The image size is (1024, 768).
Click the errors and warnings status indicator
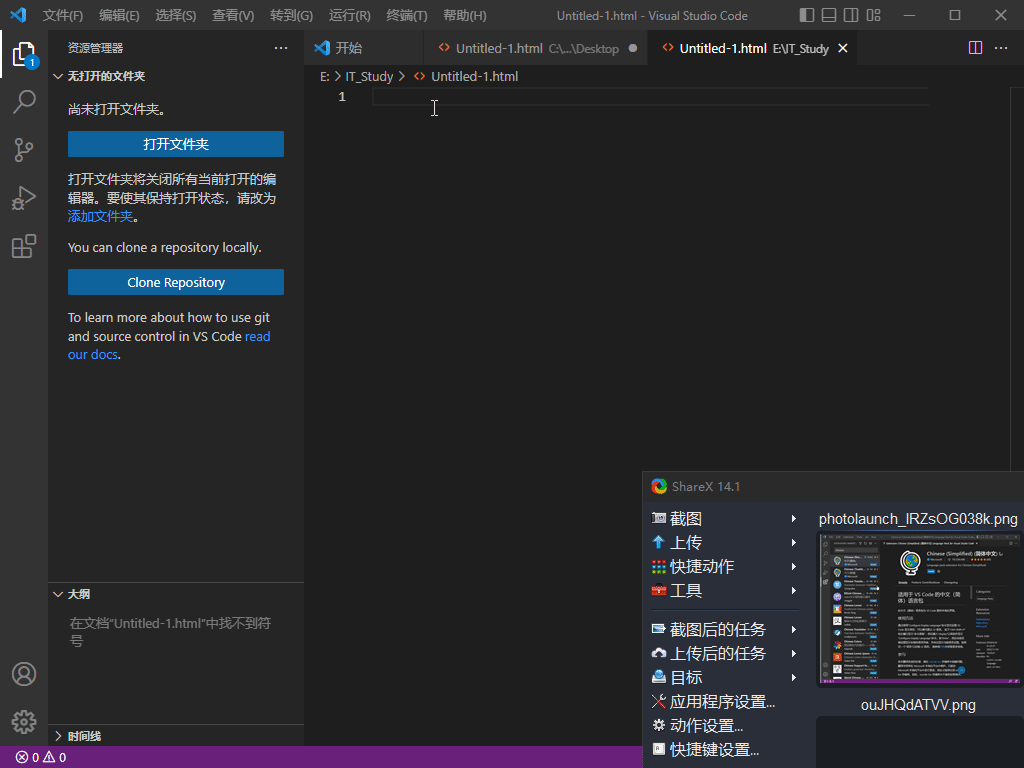[41, 758]
